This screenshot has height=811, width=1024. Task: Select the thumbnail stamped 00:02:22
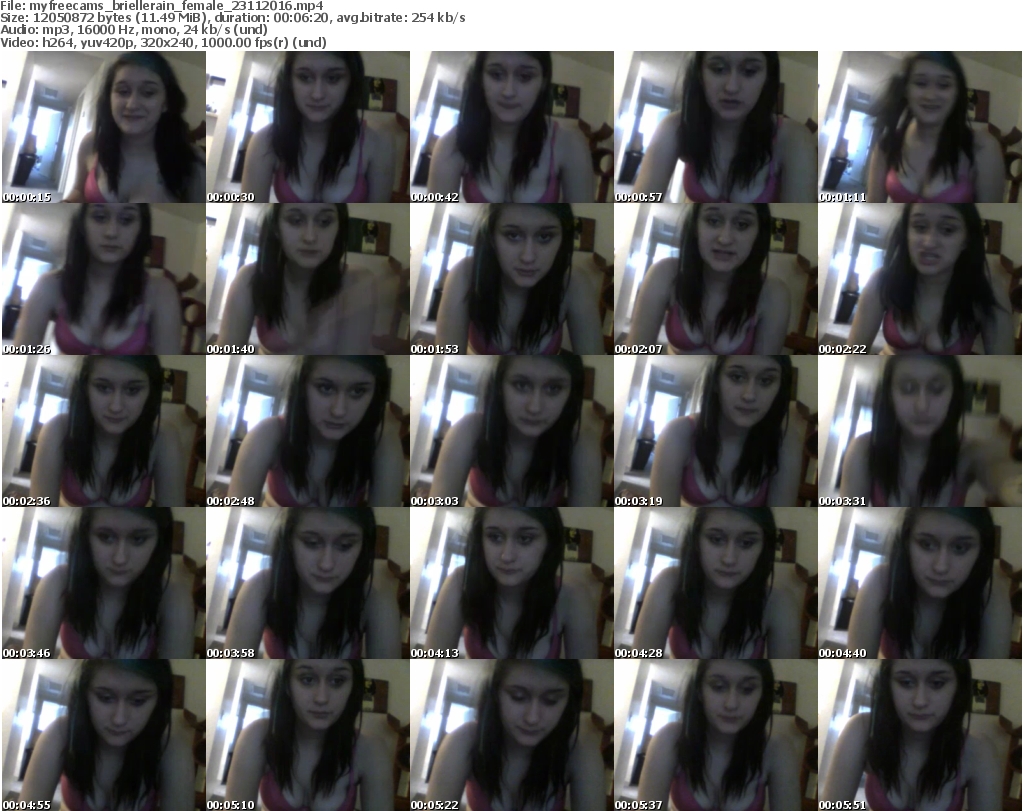[x=920, y=279]
